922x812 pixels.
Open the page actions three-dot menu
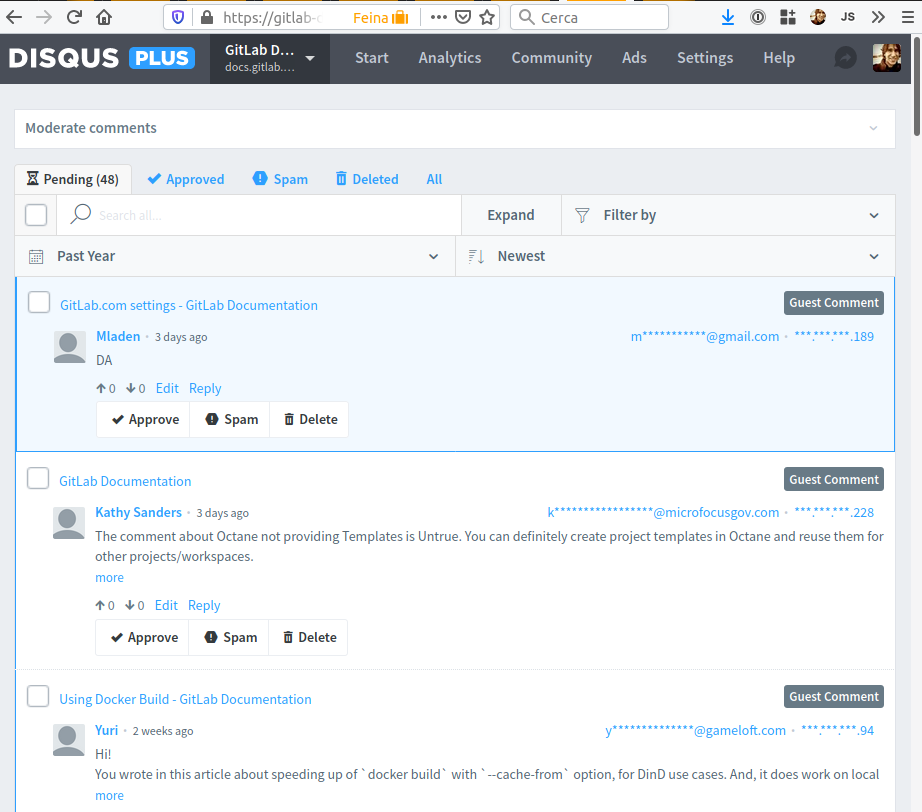[439, 17]
